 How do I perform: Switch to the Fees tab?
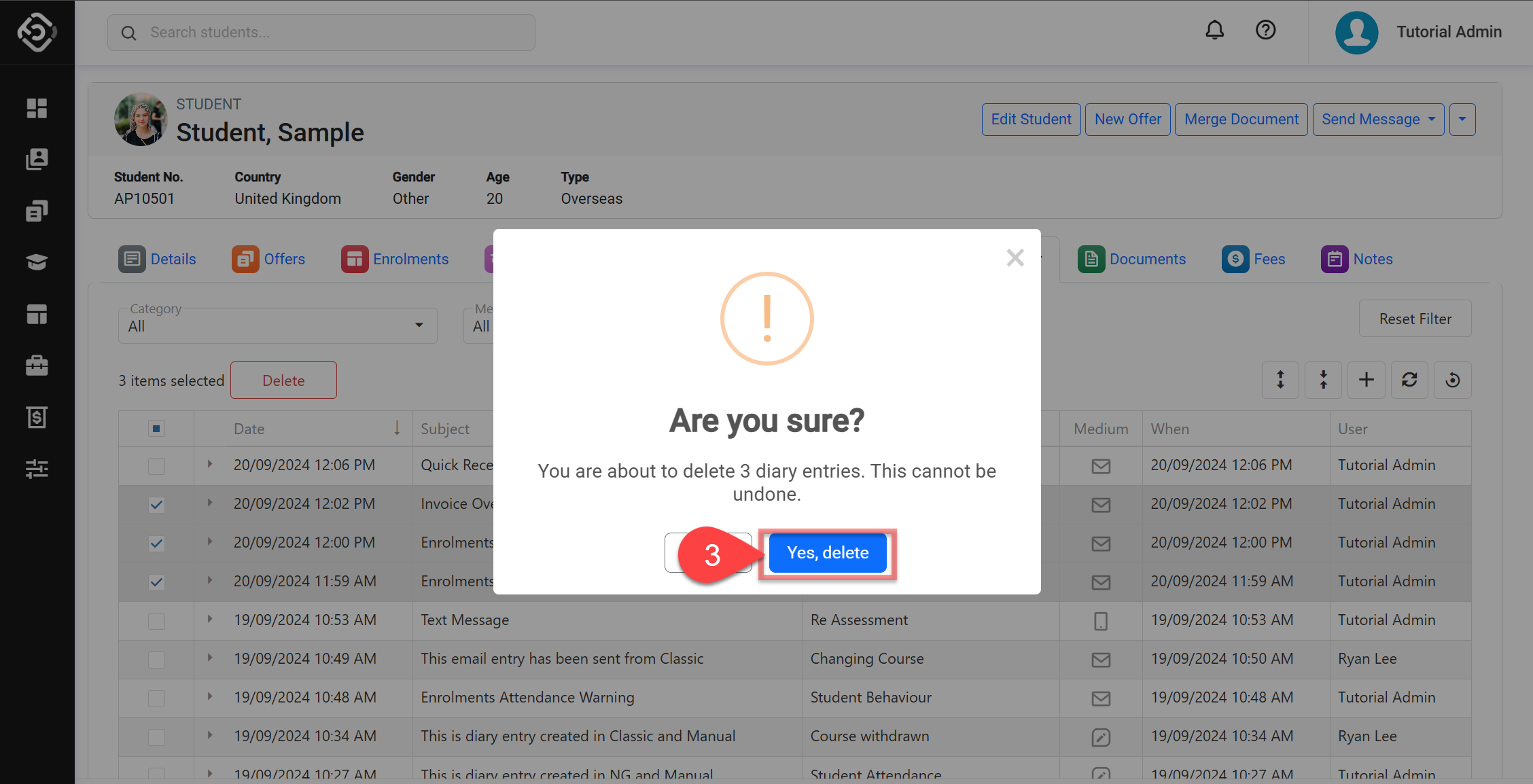click(x=1253, y=259)
